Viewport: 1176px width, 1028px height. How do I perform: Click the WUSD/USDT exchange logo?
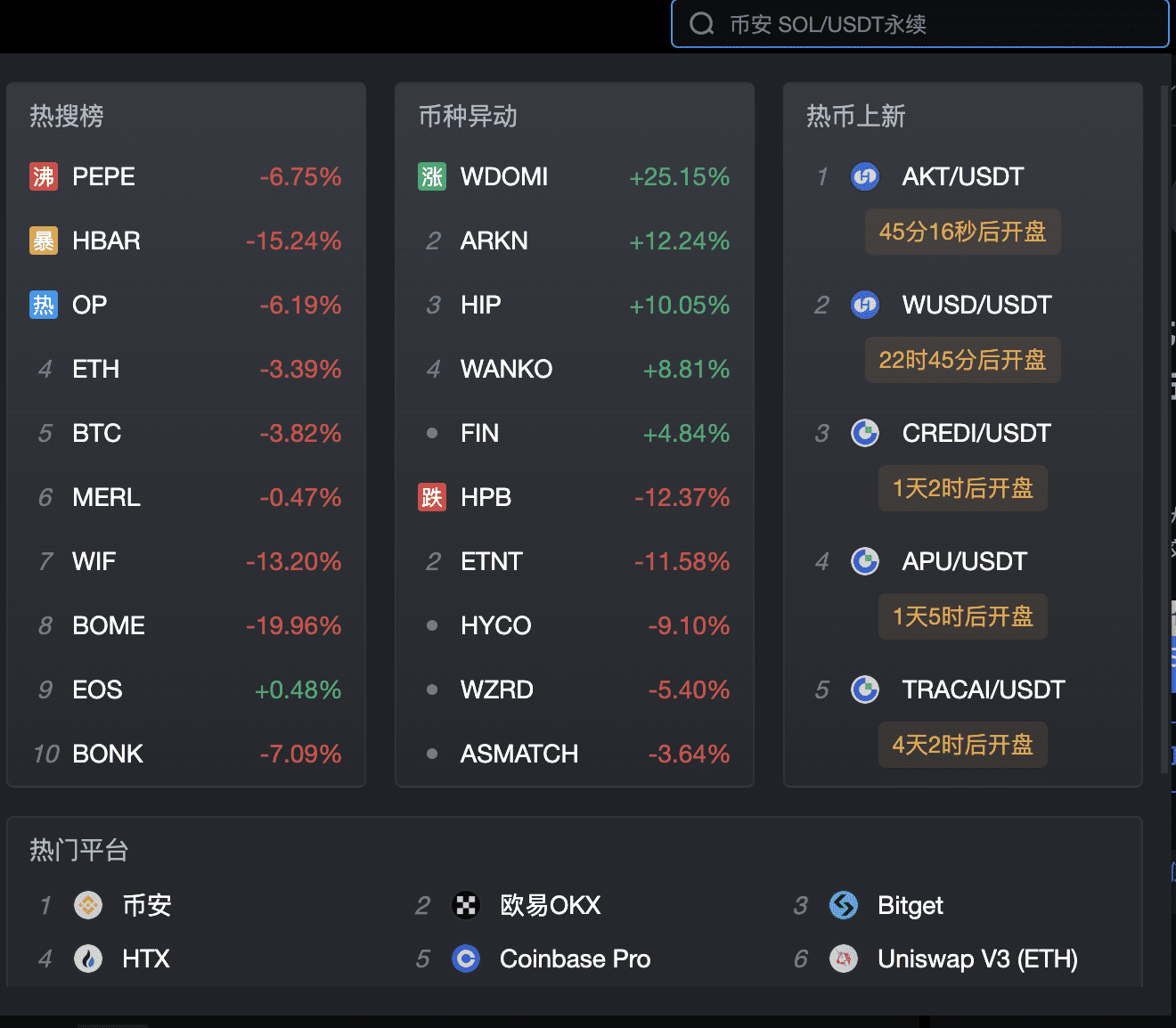[865, 305]
